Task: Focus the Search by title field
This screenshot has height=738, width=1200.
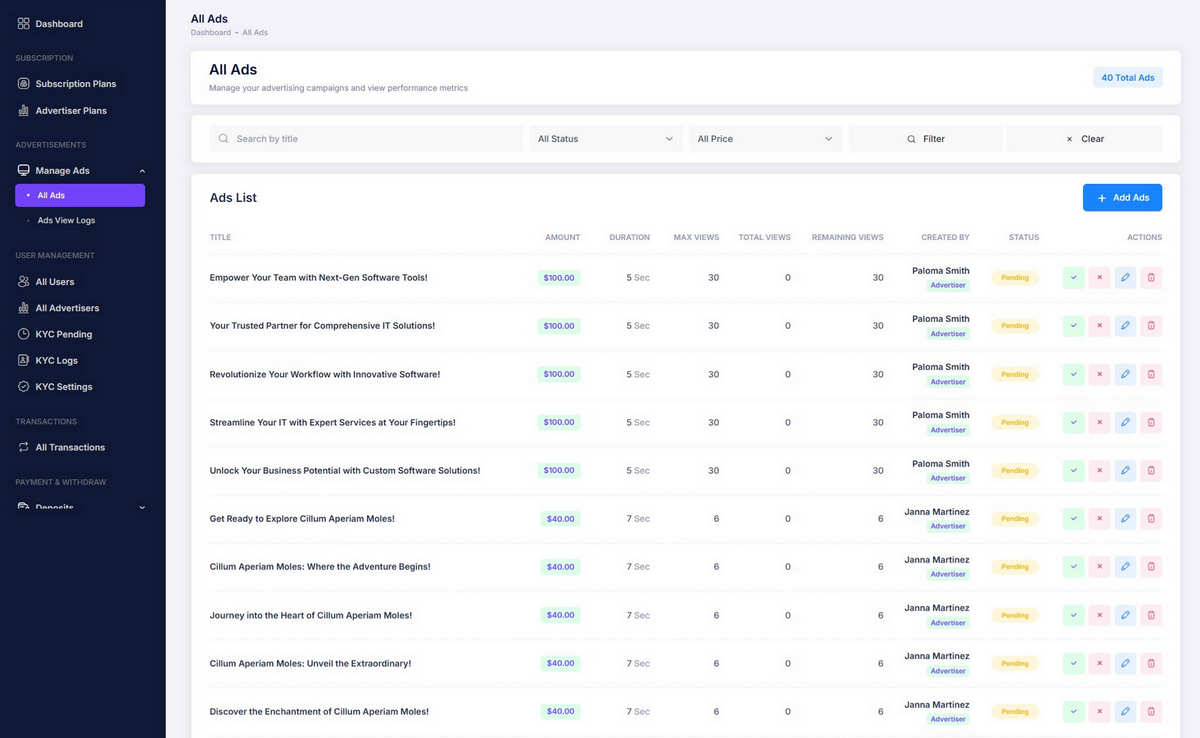Action: click(x=366, y=139)
